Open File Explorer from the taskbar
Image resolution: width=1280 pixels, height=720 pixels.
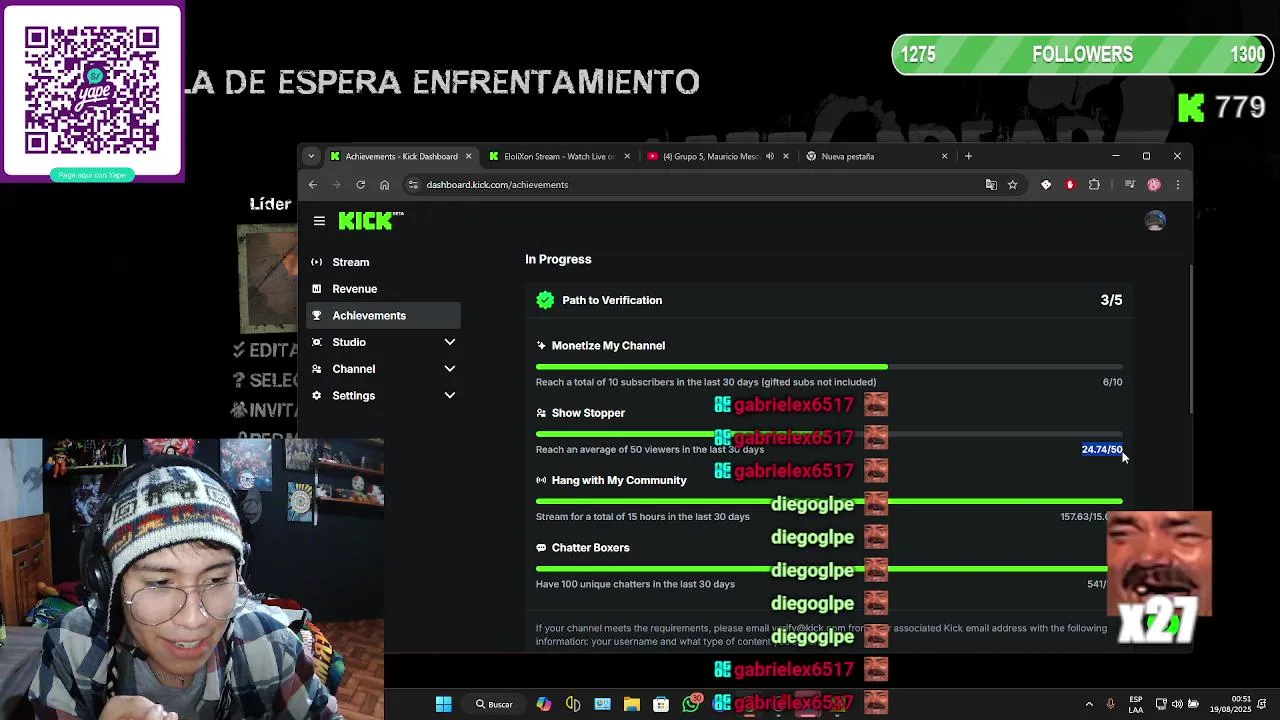pyautogui.click(x=631, y=704)
